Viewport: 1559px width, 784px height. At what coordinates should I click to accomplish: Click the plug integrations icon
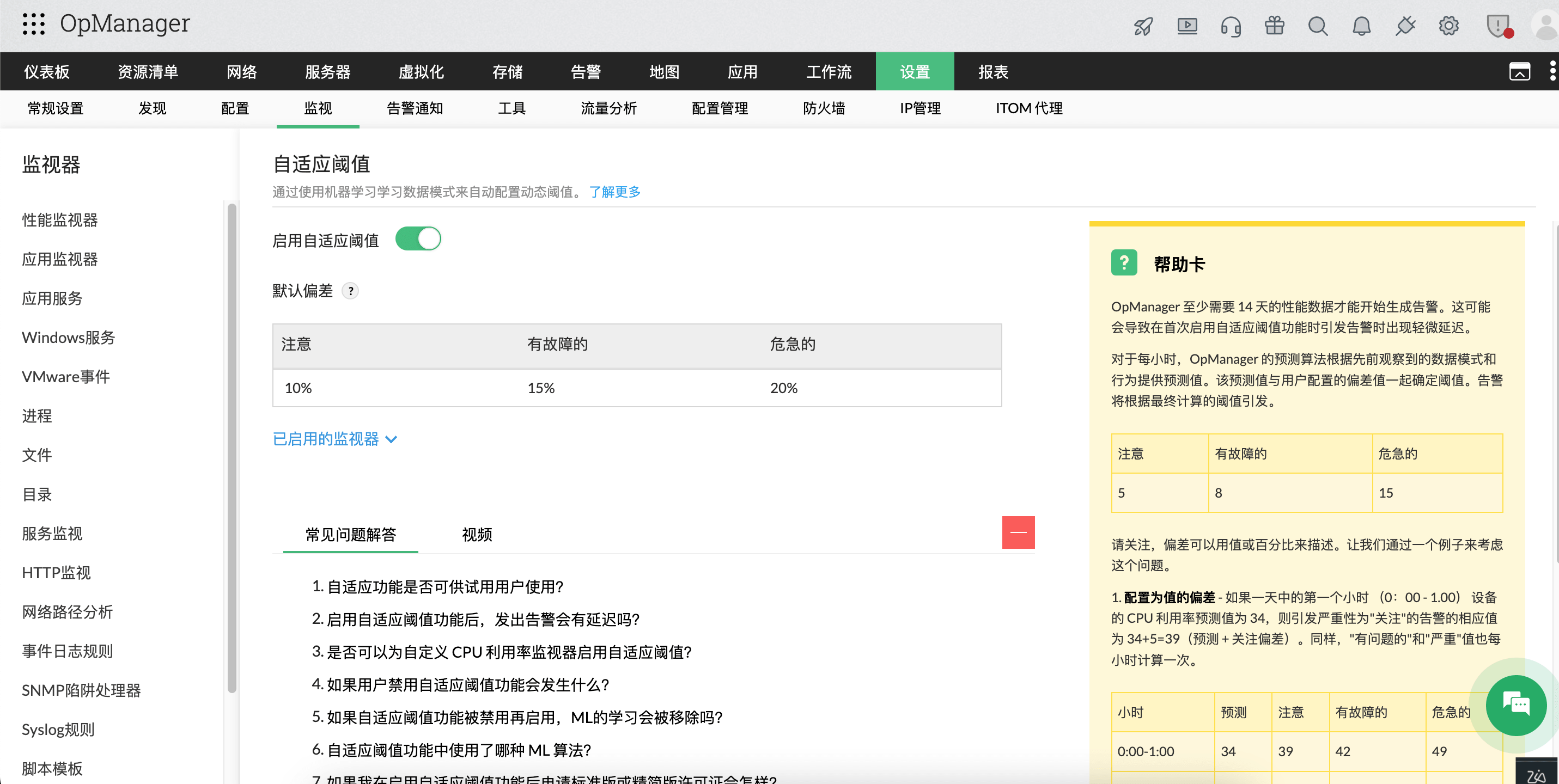(1405, 26)
